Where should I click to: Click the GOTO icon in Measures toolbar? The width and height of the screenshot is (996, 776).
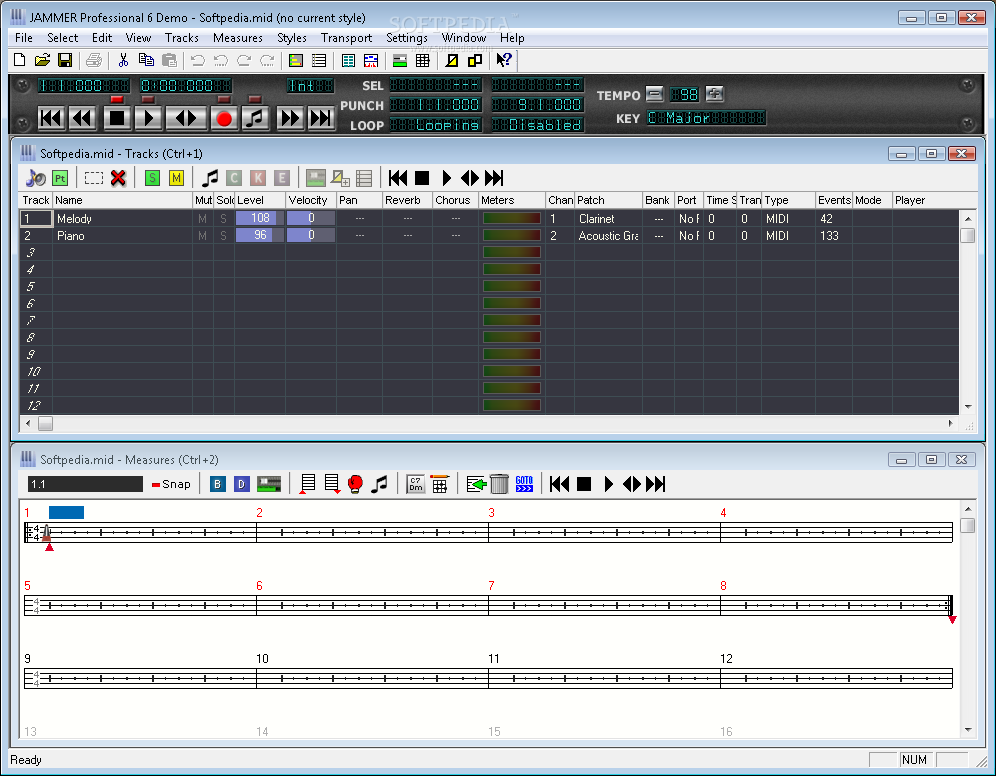(524, 484)
